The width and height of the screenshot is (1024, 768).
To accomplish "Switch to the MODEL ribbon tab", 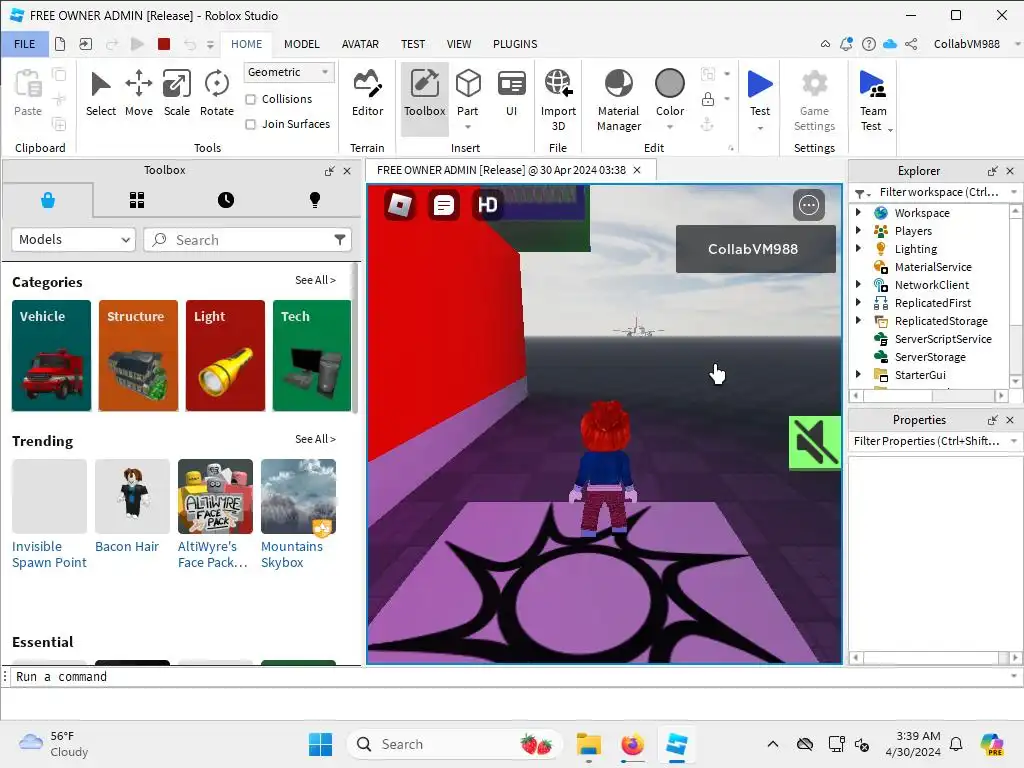I will pos(302,44).
